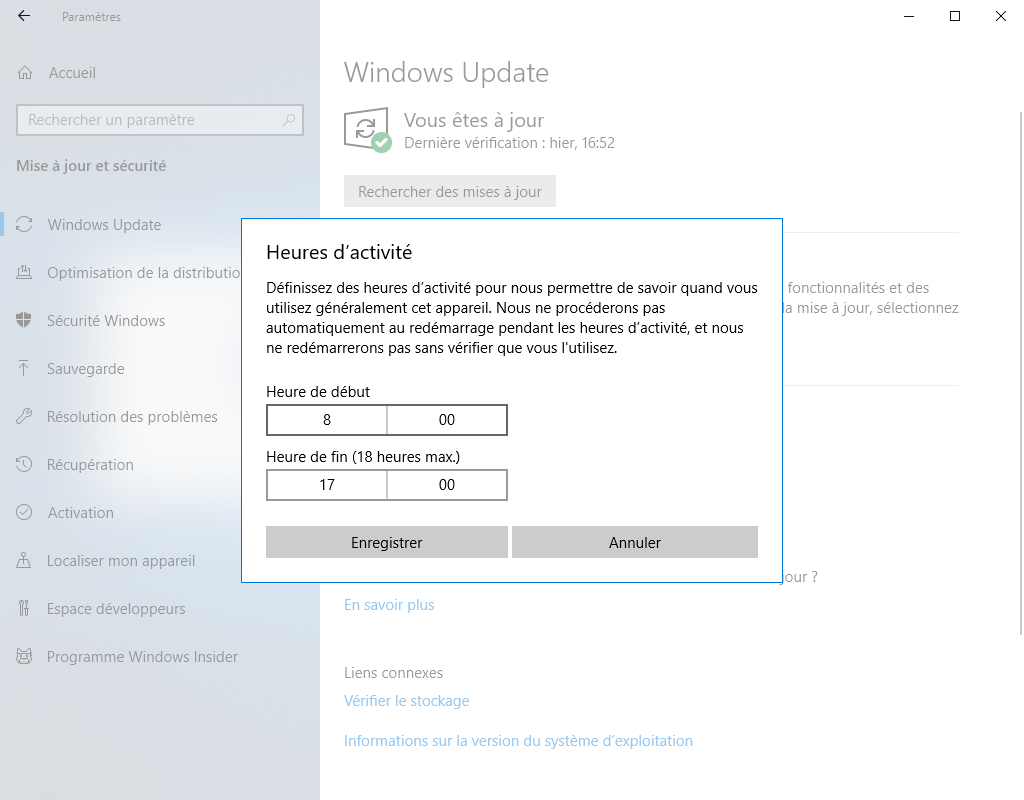Click the Enregistrer button

387,543
